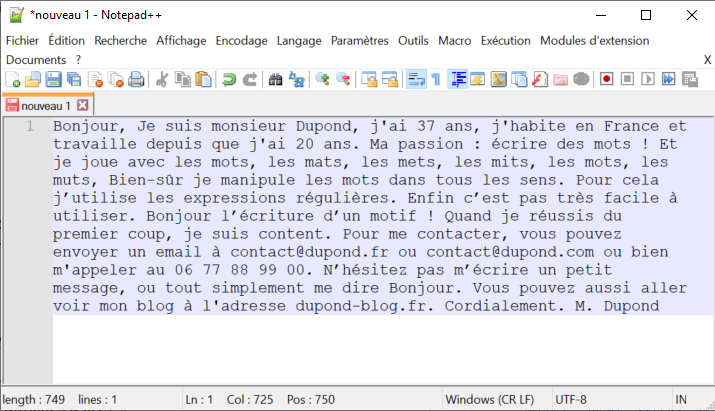The image size is (715, 411).
Task: Select the nouveau 1 tab
Action: pyautogui.click(x=45, y=105)
